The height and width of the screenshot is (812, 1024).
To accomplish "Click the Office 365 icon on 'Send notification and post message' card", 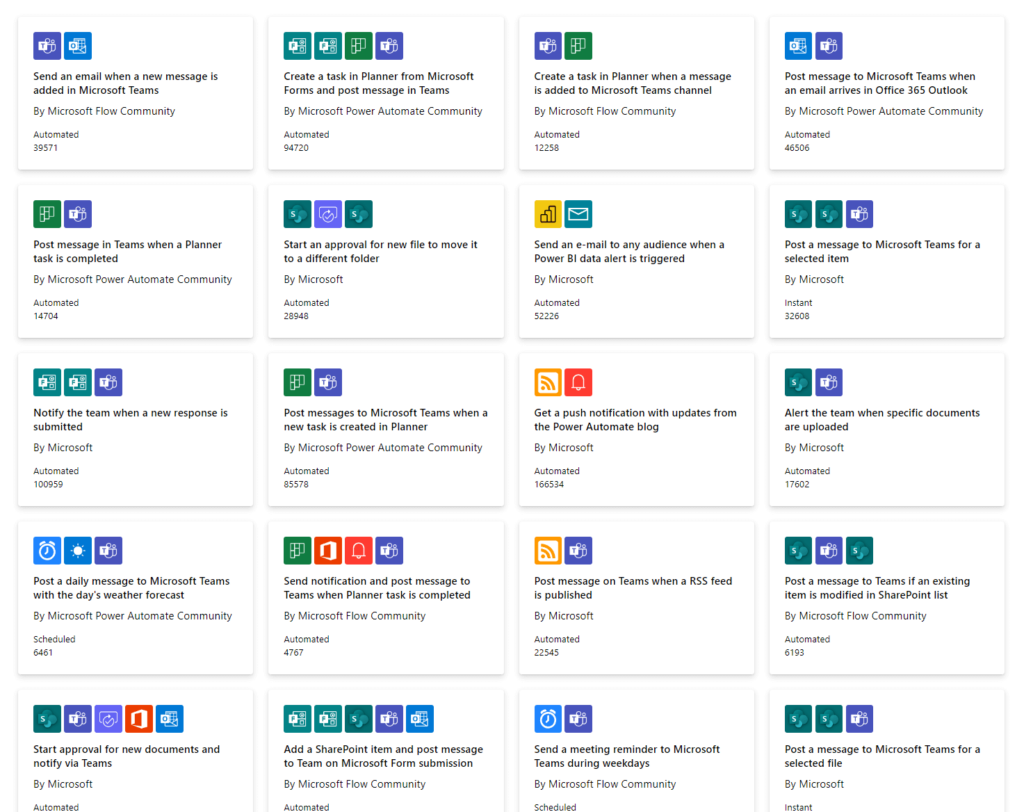I will [x=328, y=551].
